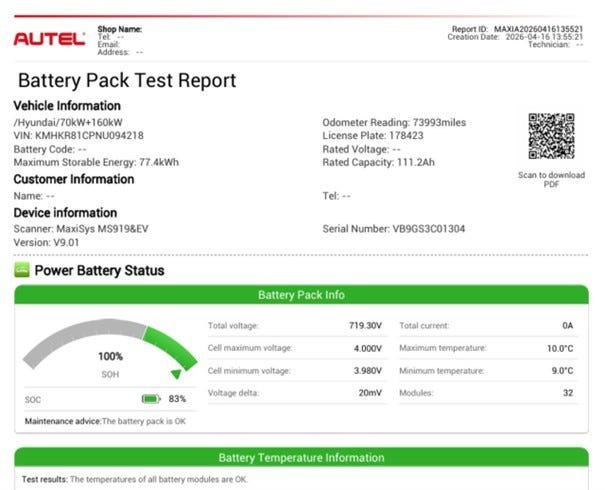Click the Maintenance advice line
605x490 pixels.
[x=105, y=421]
